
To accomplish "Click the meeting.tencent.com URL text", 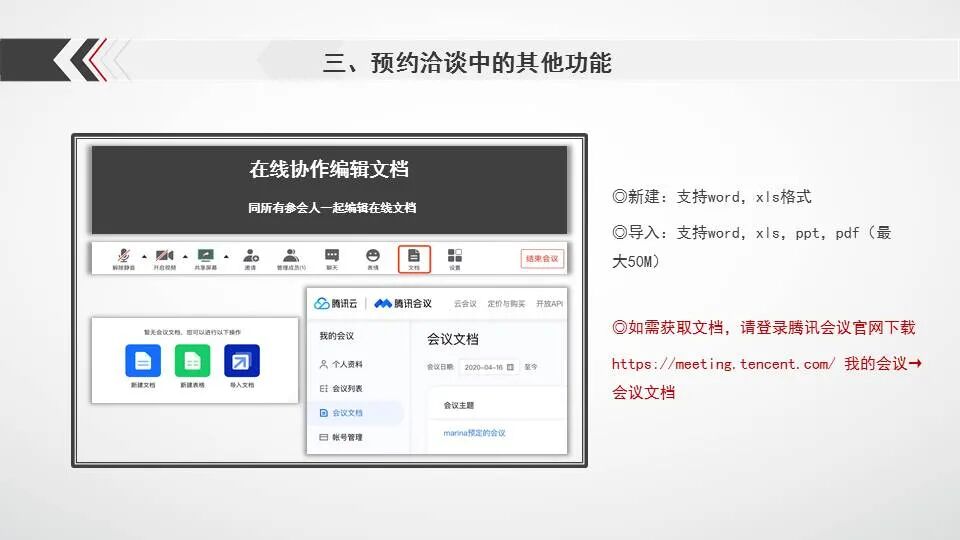I will [x=723, y=364].
